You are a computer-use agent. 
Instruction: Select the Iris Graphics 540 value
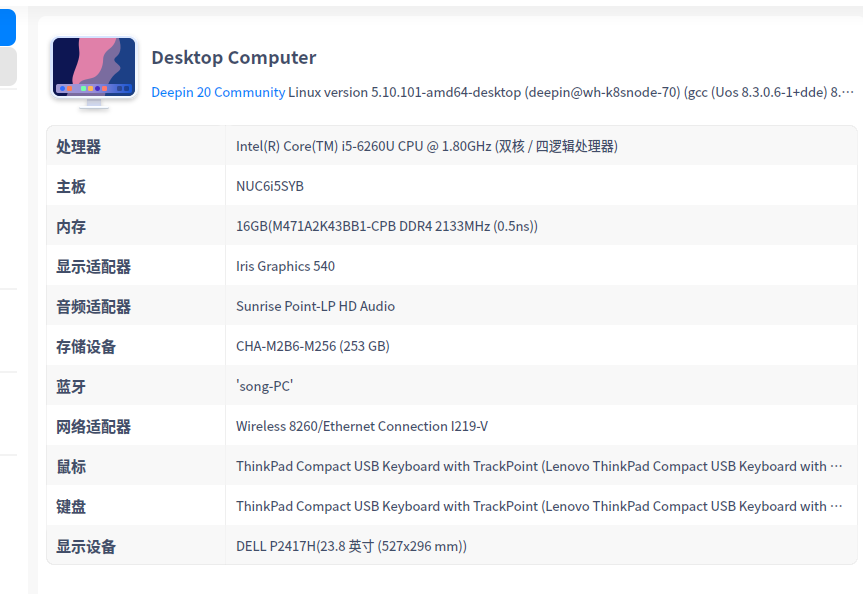pyautogui.click(x=285, y=266)
